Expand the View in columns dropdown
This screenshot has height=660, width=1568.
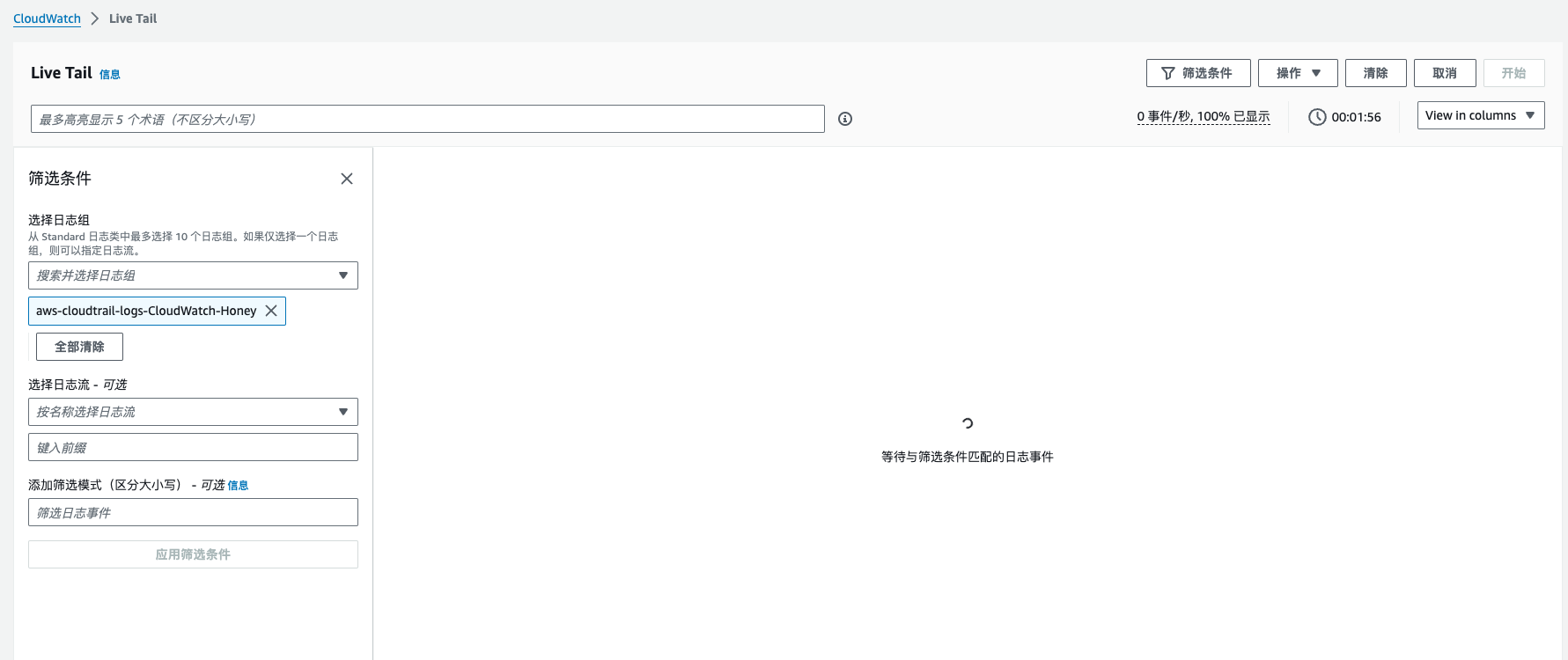[x=1480, y=115]
